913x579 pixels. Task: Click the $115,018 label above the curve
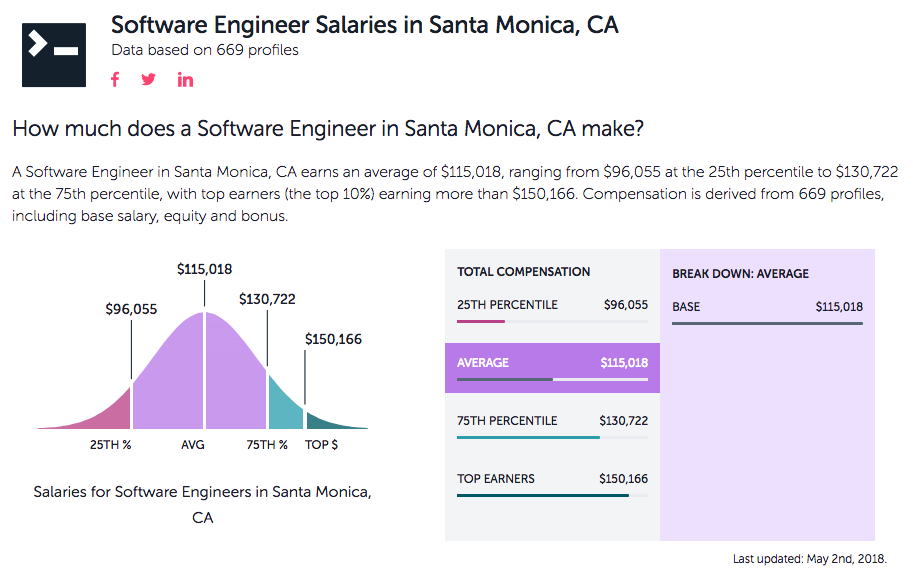(204, 269)
